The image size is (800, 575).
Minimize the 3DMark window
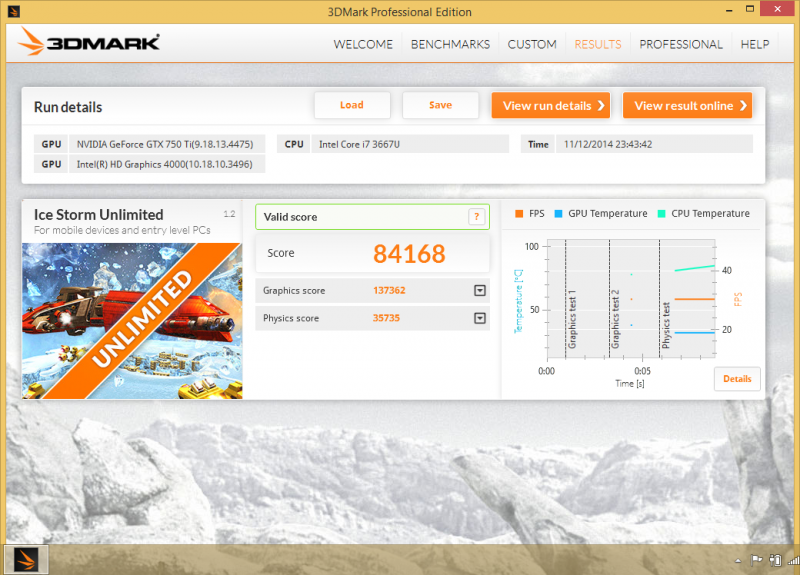(729, 10)
